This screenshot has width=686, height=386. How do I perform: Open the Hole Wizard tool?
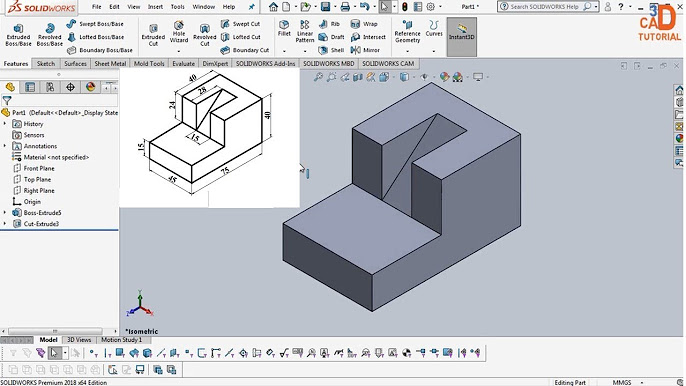click(x=178, y=32)
